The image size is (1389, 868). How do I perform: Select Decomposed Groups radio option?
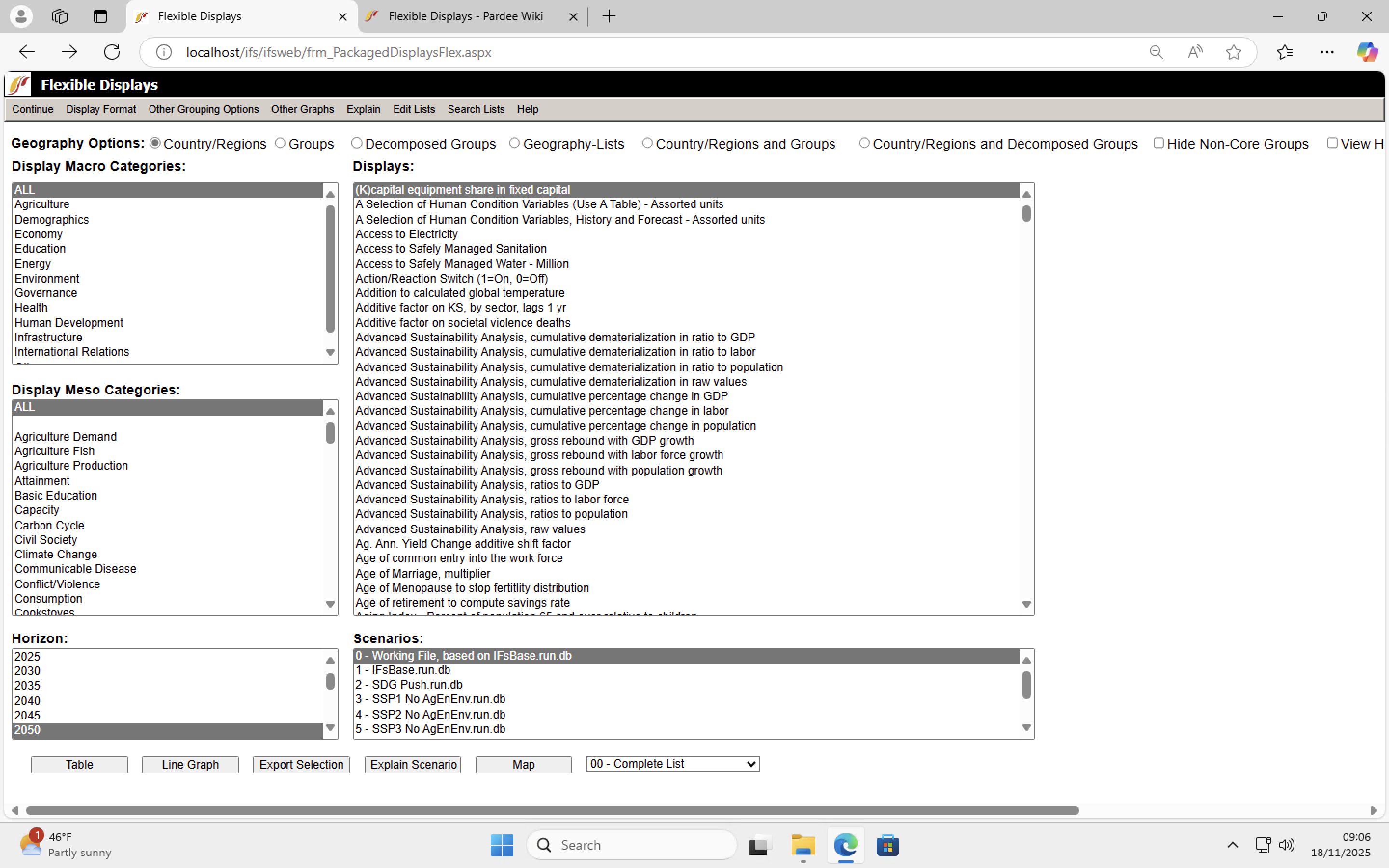pyautogui.click(x=356, y=143)
